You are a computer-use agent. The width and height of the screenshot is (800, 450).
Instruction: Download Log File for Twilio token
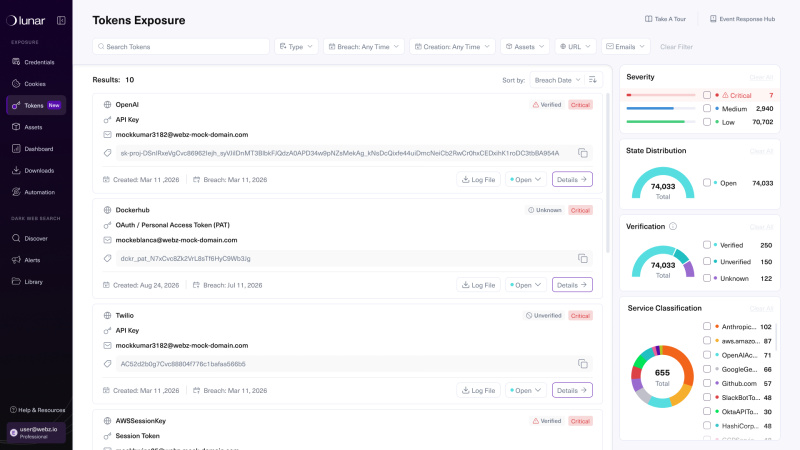click(x=479, y=390)
